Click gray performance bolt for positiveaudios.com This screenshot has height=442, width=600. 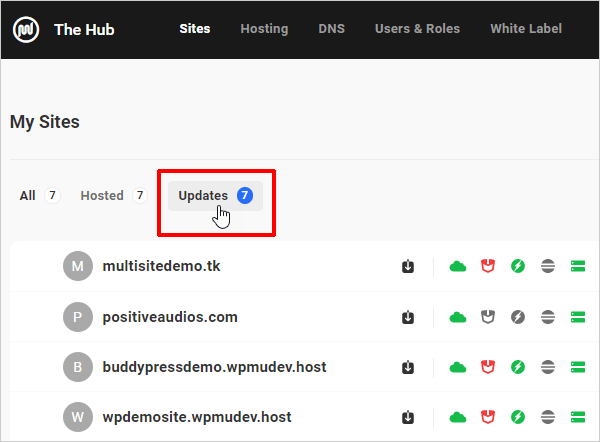[518, 317]
